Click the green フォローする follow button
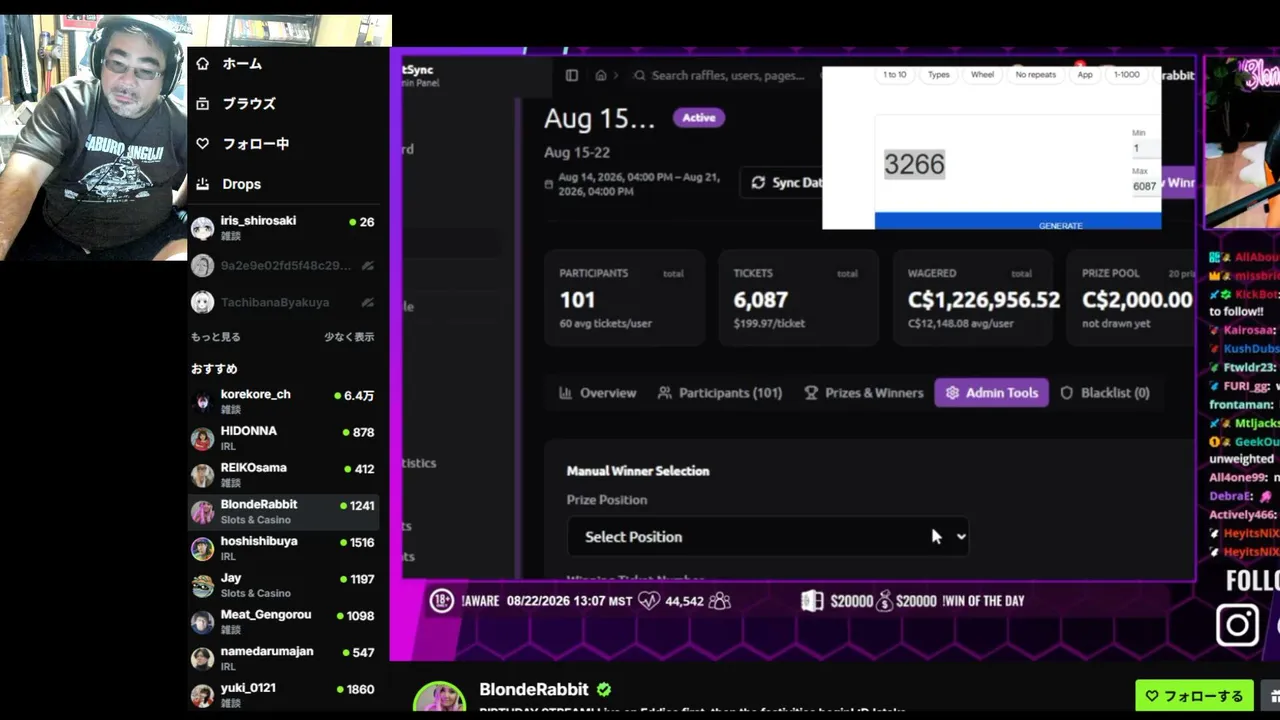Screen dimensions: 1280x720 1194,696
